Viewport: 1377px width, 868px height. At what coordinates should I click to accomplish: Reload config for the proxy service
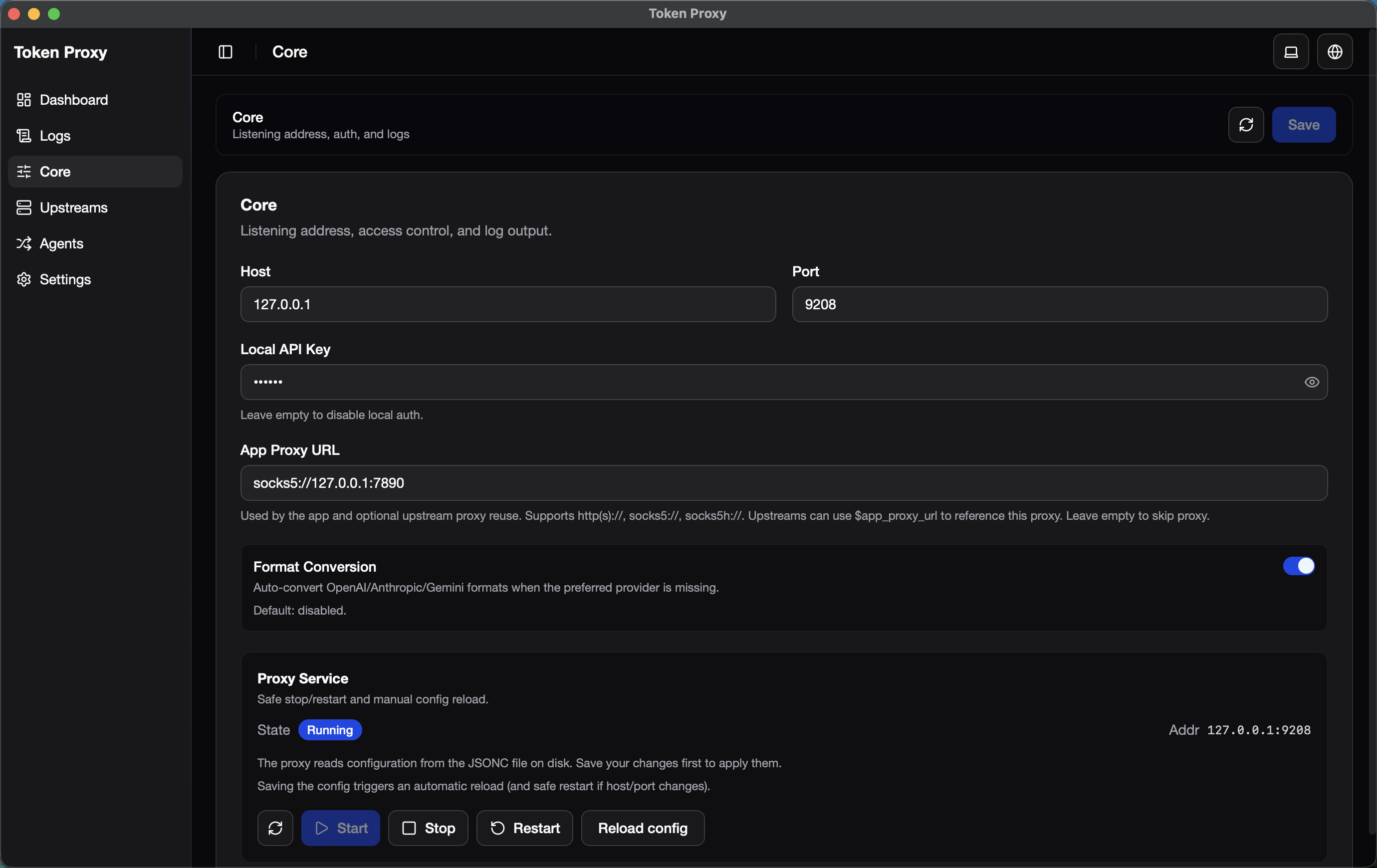point(642,828)
